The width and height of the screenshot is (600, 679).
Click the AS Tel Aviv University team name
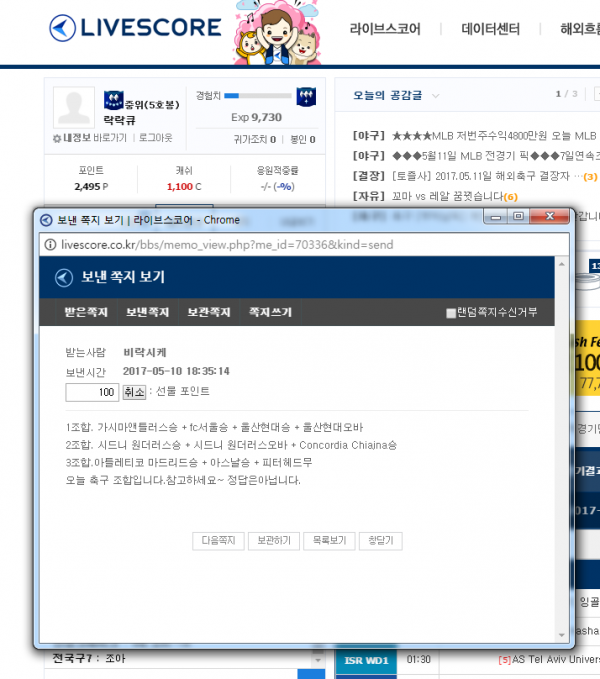(556, 660)
